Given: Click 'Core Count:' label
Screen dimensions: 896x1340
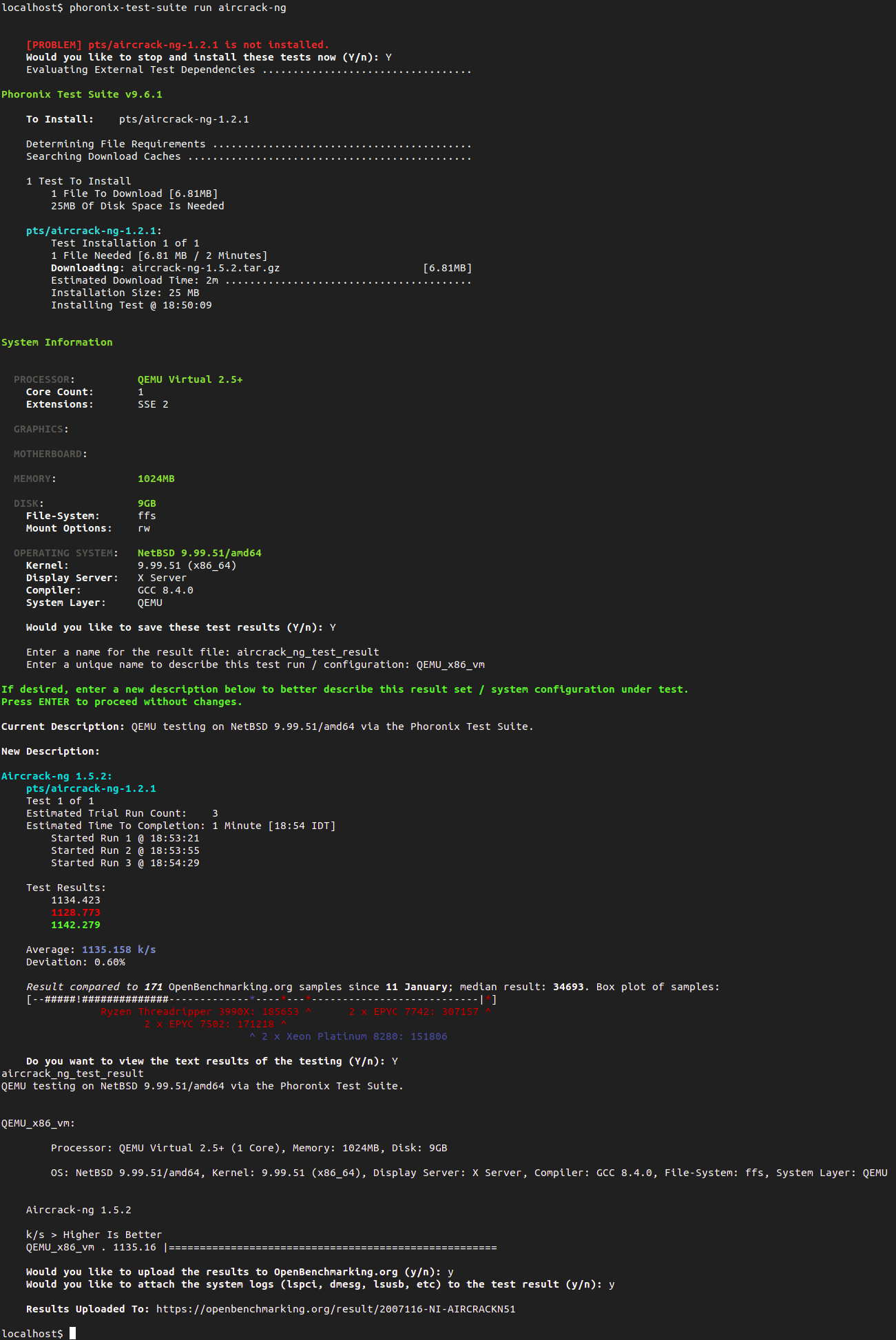Looking at the screenshot, I should point(60,392).
